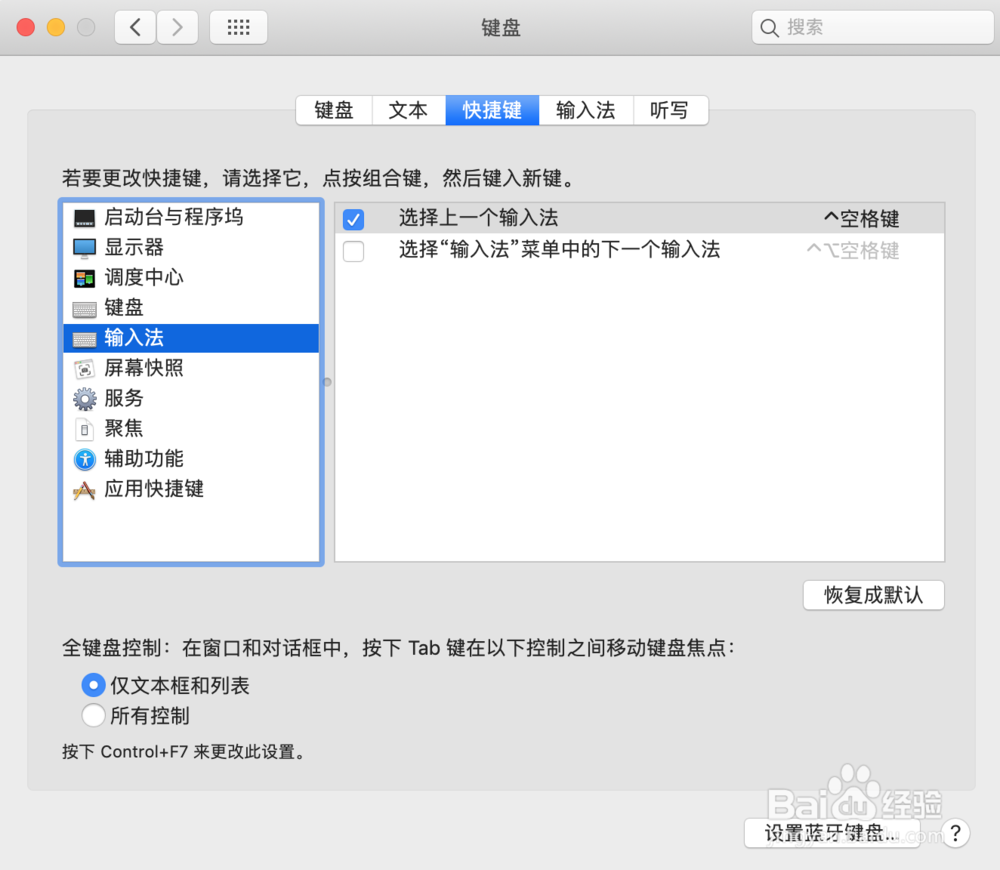Enable 选择"输入法"菜单中的下一个输入法
The height and width of the screenshot is (870, 1000).
point(352,250)
